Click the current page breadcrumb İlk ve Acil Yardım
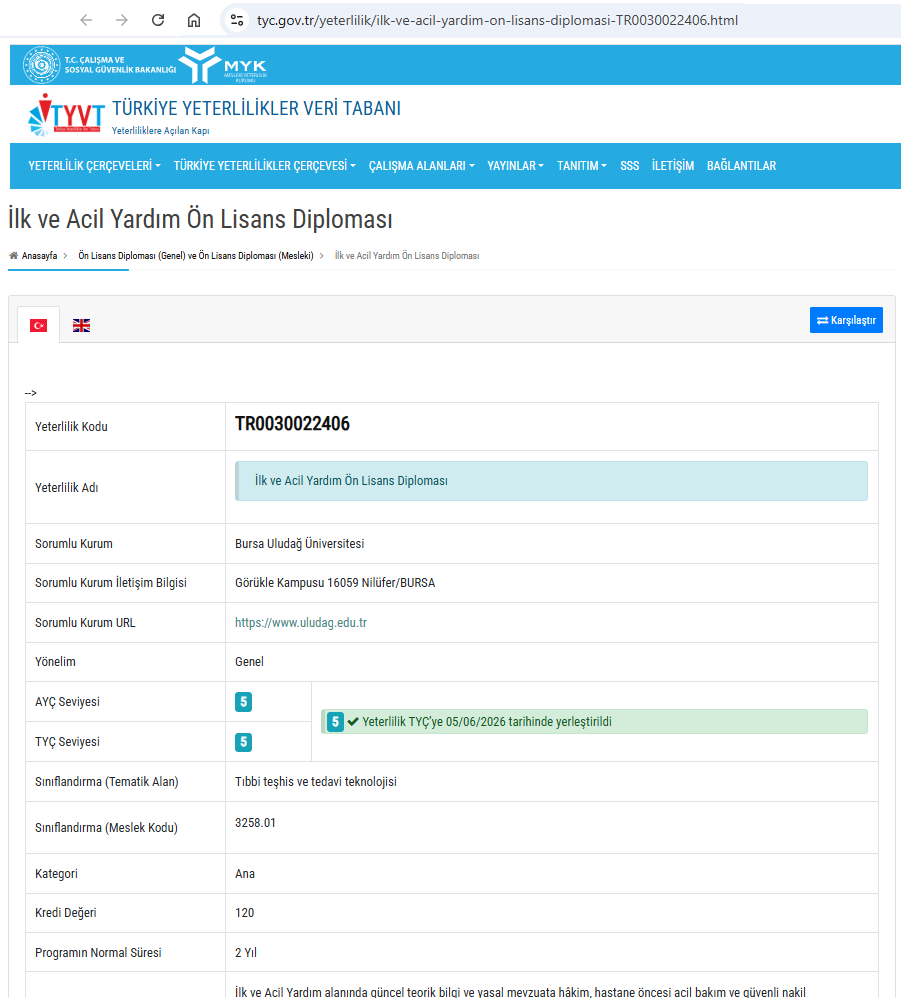This screenshot has width=901, height=998. click(407, 256)
